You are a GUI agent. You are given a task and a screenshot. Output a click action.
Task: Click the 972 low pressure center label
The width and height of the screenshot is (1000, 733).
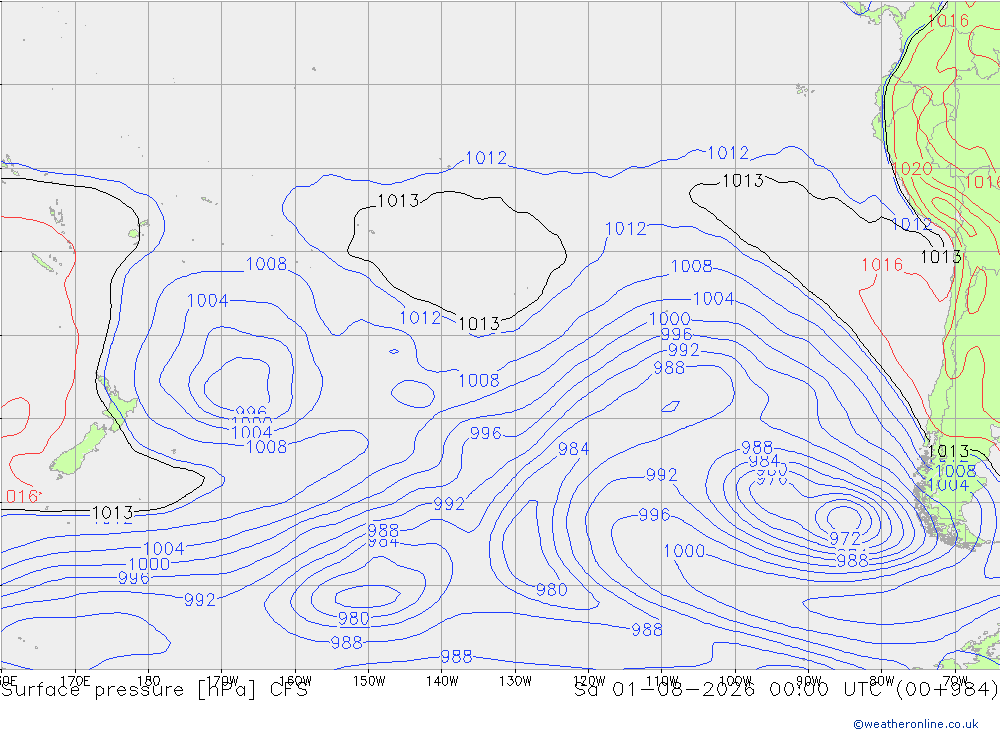[845, 539]
